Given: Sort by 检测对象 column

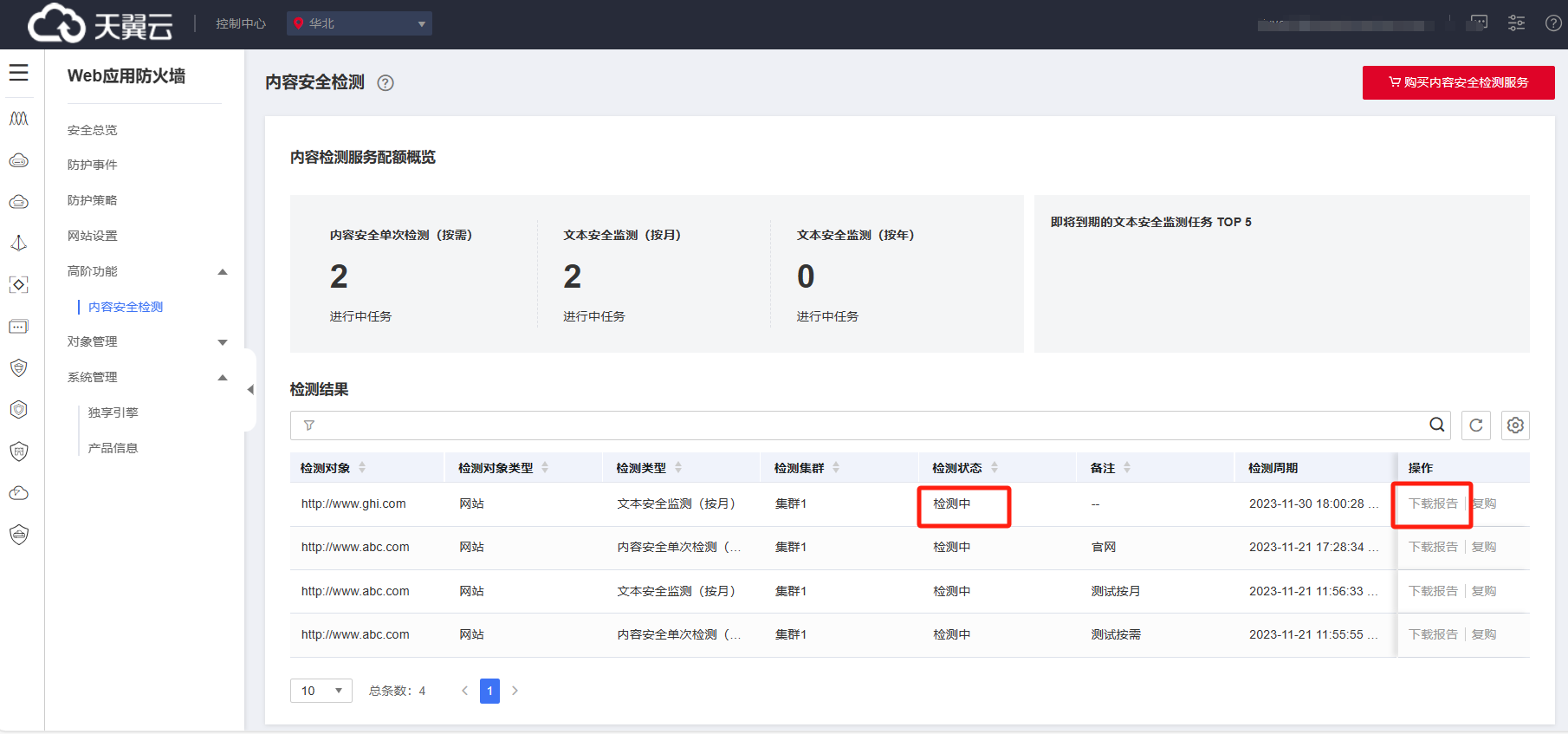Looking at the screenshot, I should (x=362, y=468).
